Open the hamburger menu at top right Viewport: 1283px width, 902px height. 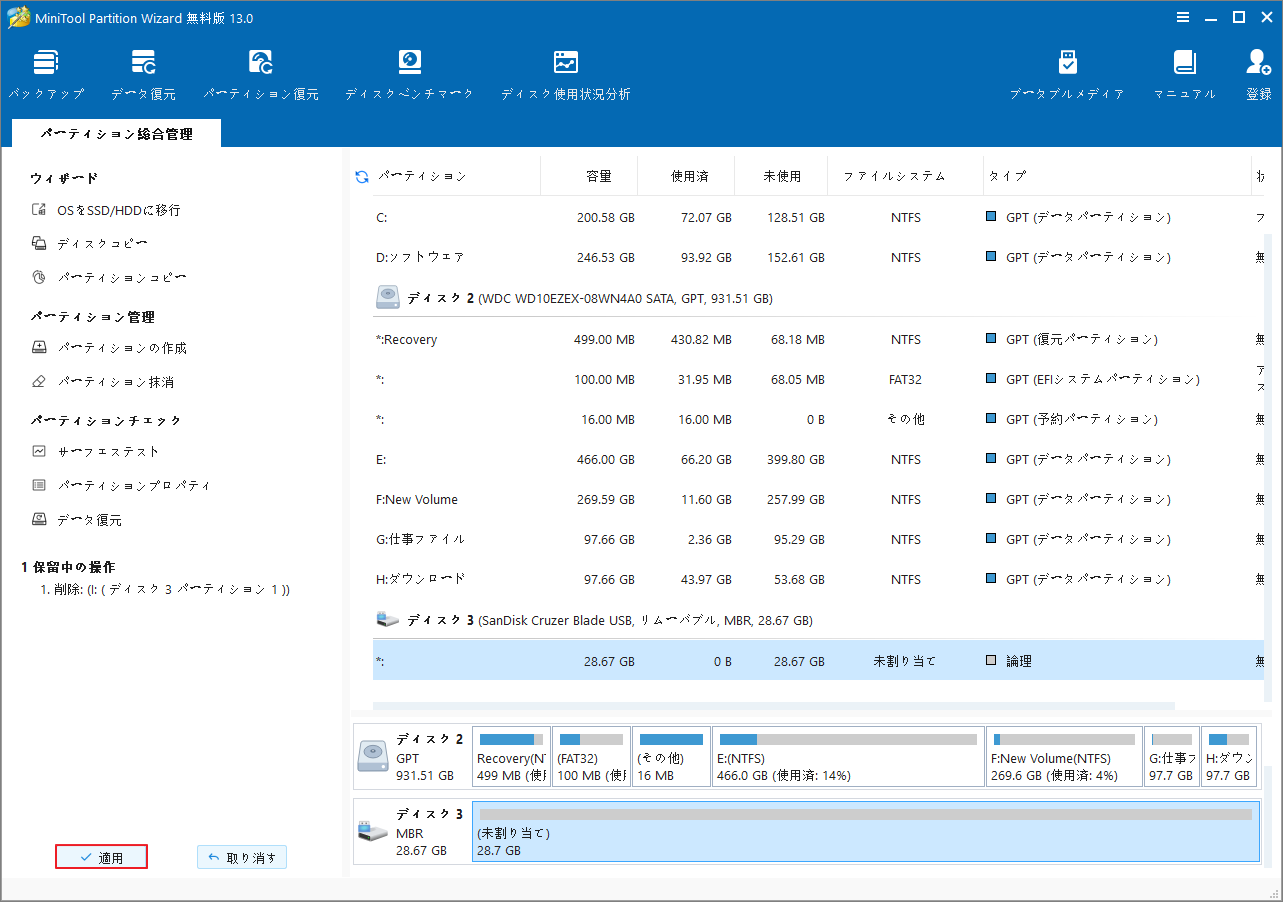click(x=1183, y=17)
